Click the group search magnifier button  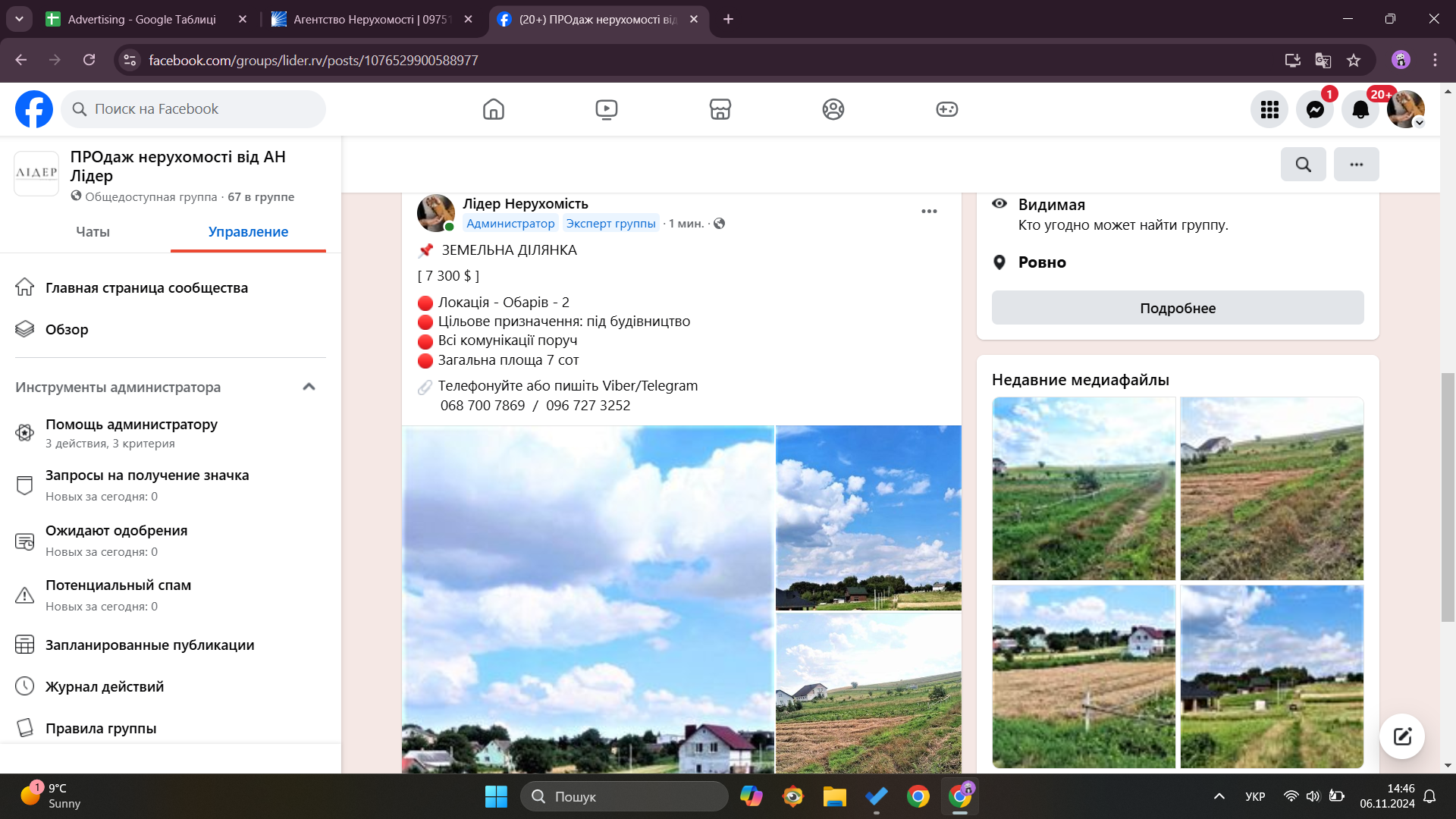point(1303,165)
